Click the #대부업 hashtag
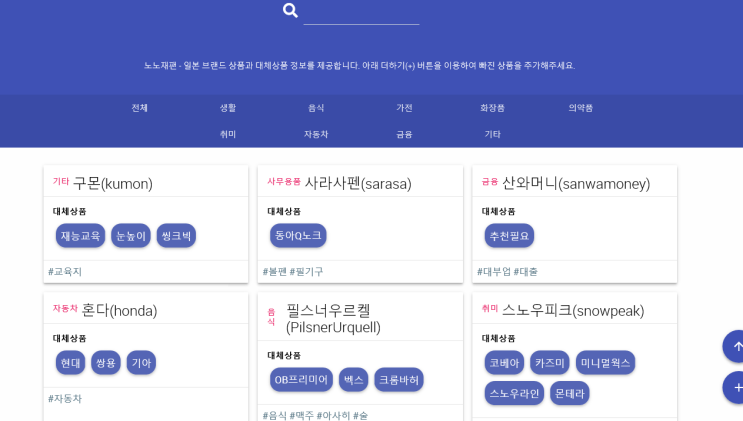Screen dimensions: 743x421 pyautogui.click(x=494, y=272)
